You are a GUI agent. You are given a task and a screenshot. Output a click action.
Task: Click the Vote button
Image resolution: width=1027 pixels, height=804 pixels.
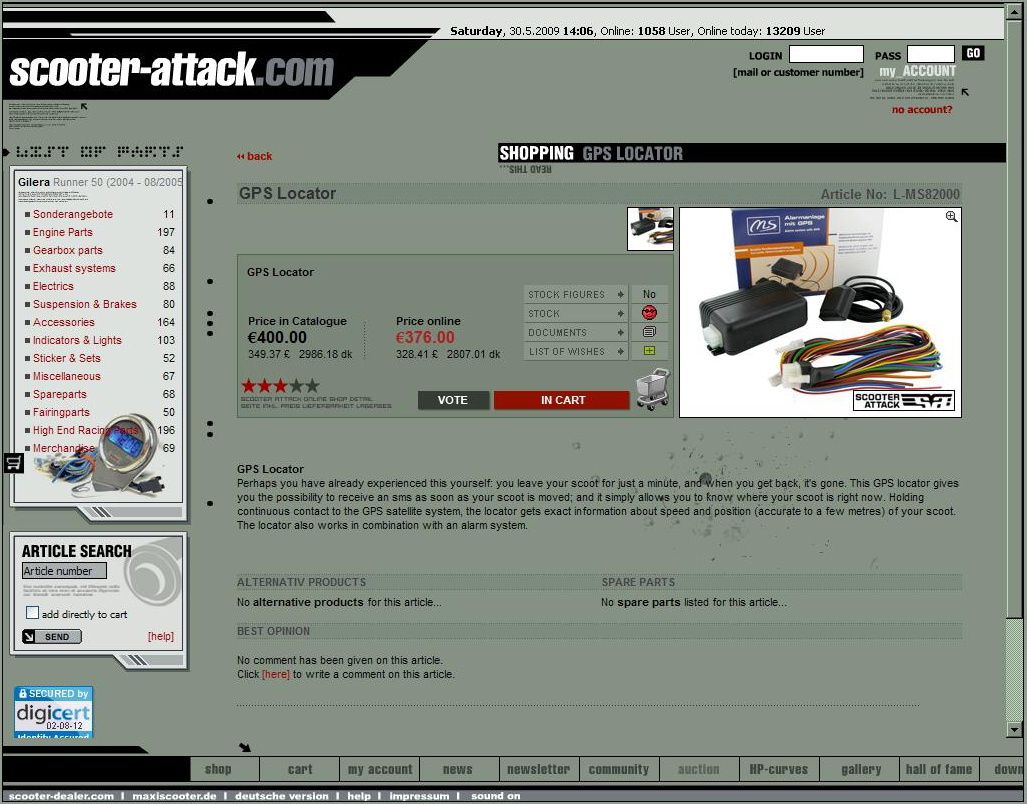click(453, 400)
